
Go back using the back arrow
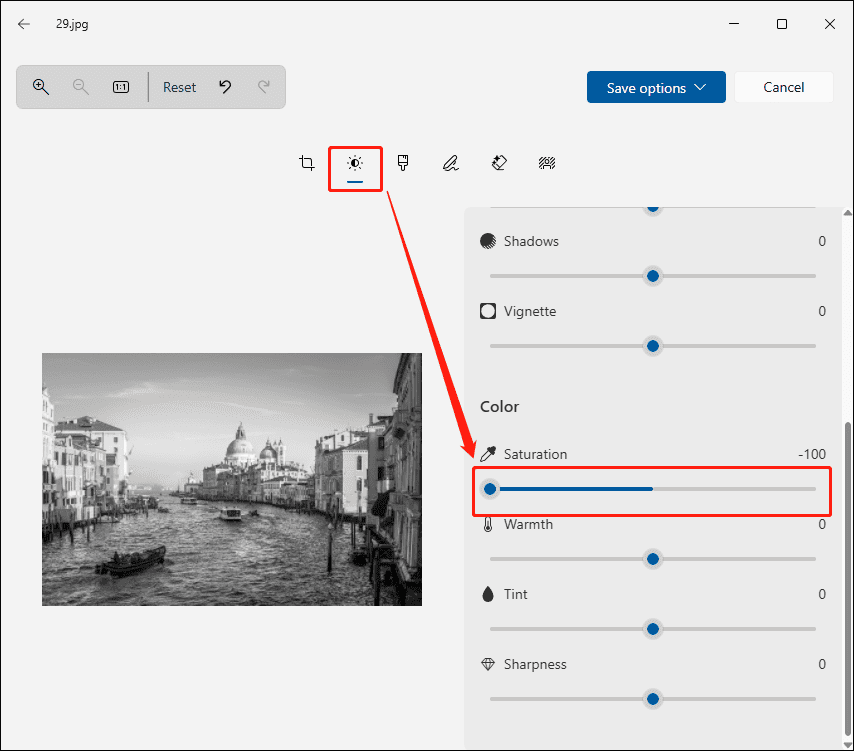click(x=23, y=23)
